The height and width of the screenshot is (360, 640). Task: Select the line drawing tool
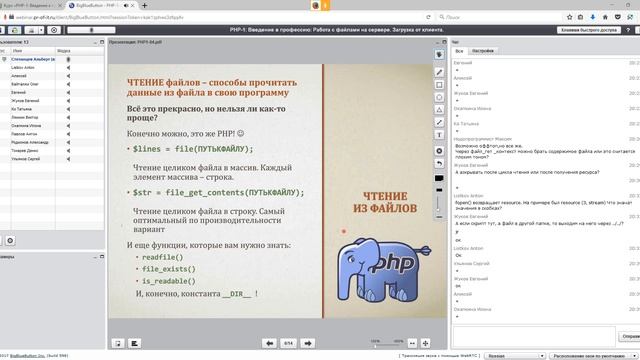[439, 122]
